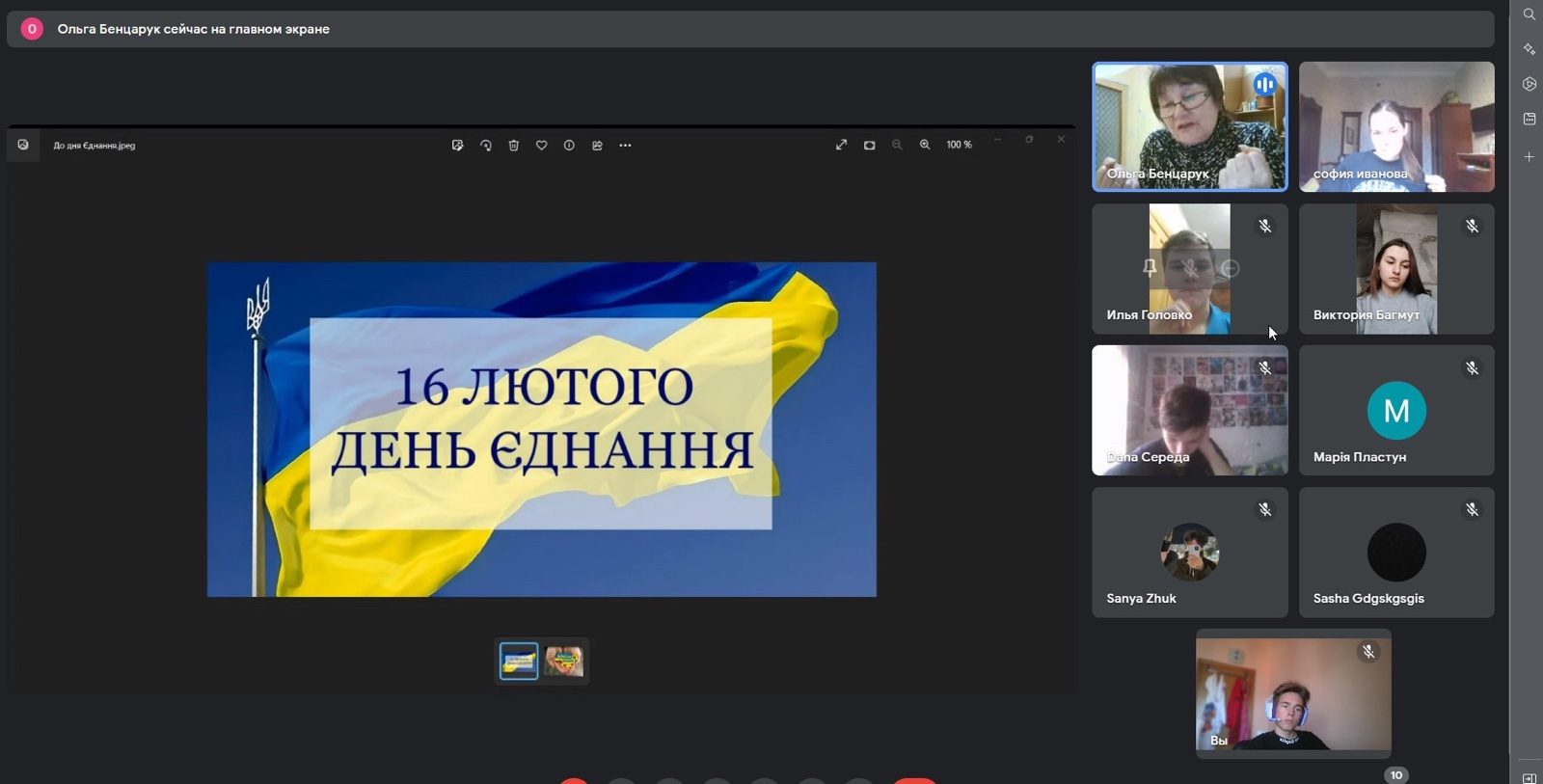Click the plus icon in right sidebar
The image size is (1543, 784).
pos(1529,156)
